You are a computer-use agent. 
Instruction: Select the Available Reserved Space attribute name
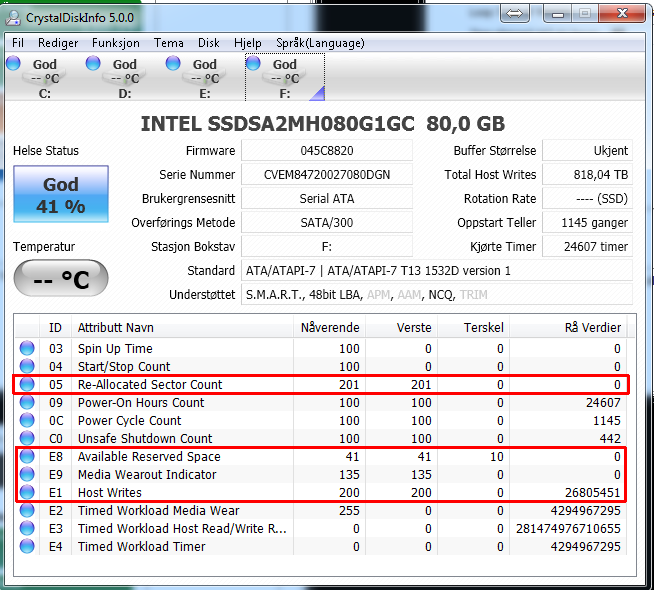(149, 457)
